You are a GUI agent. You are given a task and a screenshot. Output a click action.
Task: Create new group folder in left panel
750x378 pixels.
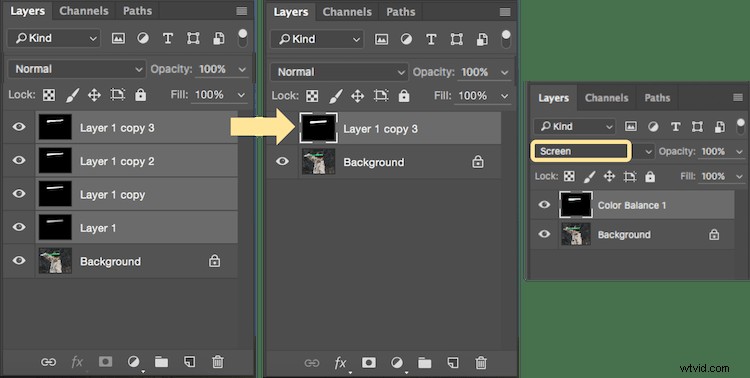[161, 362]
